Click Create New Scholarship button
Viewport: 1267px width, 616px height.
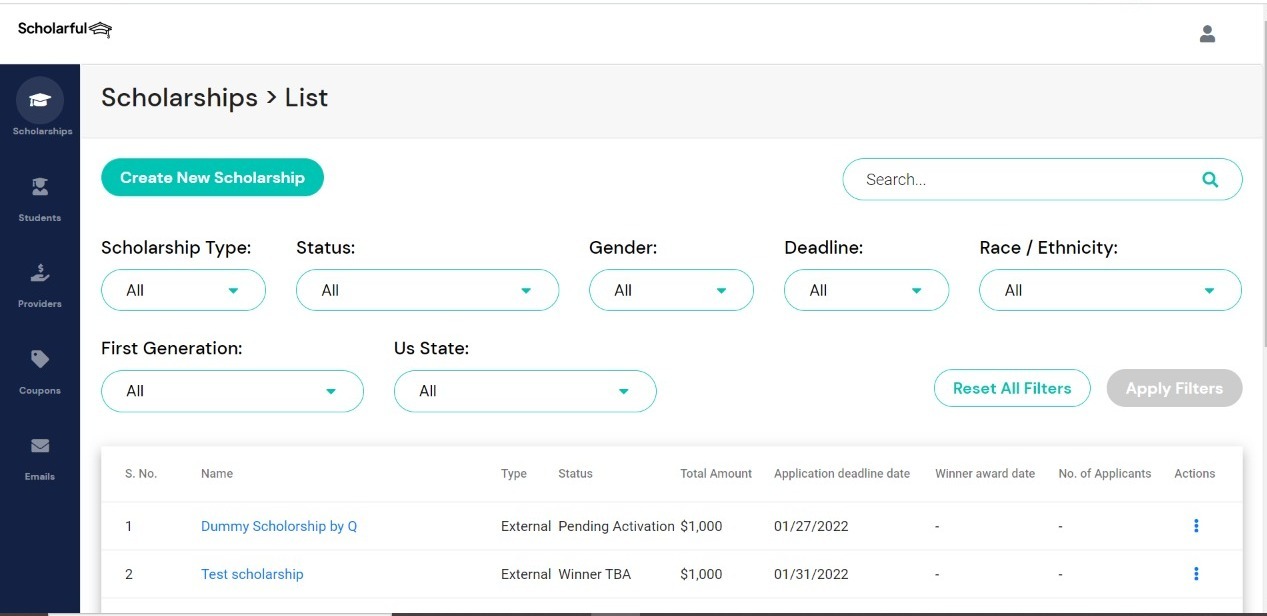pos(212,178)
